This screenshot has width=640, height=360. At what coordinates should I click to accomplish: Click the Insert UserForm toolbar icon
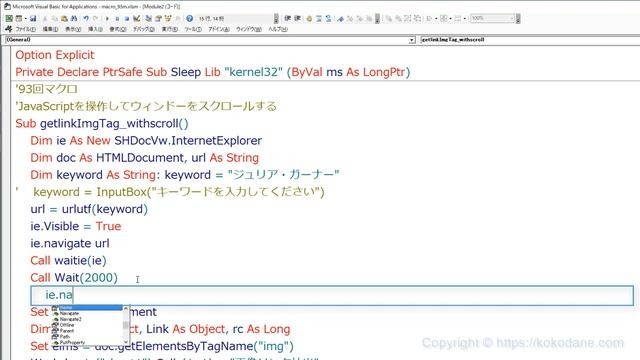19,18
